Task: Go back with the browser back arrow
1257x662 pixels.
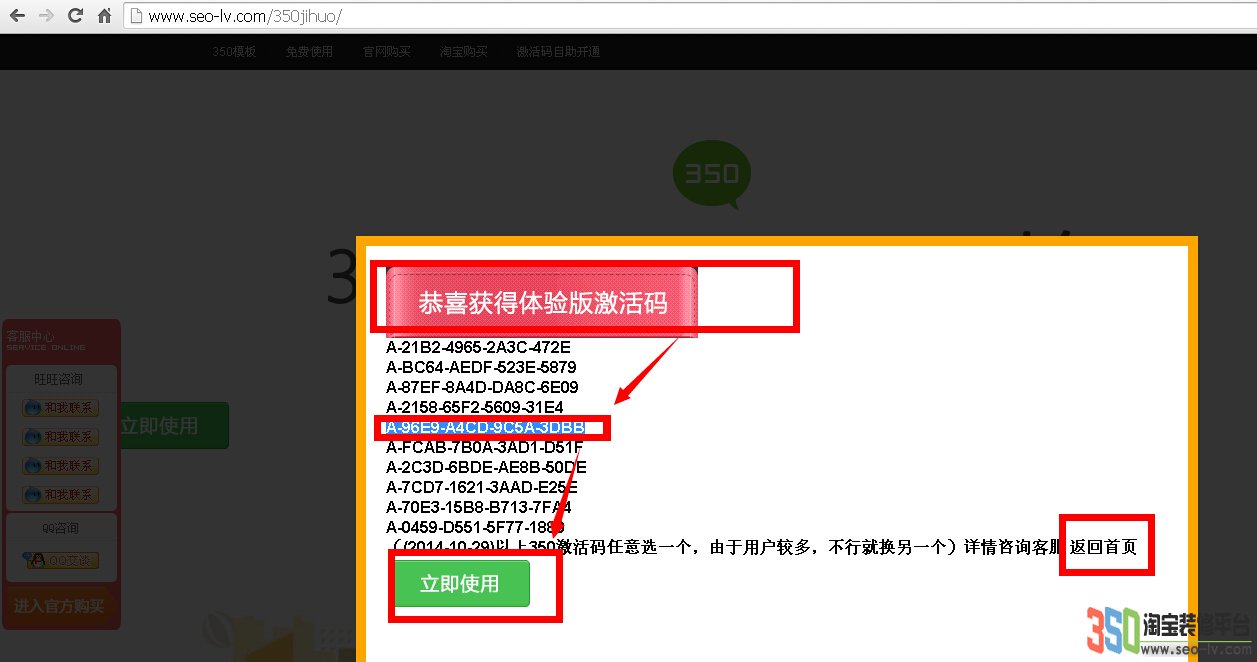Action: (18, 16)
